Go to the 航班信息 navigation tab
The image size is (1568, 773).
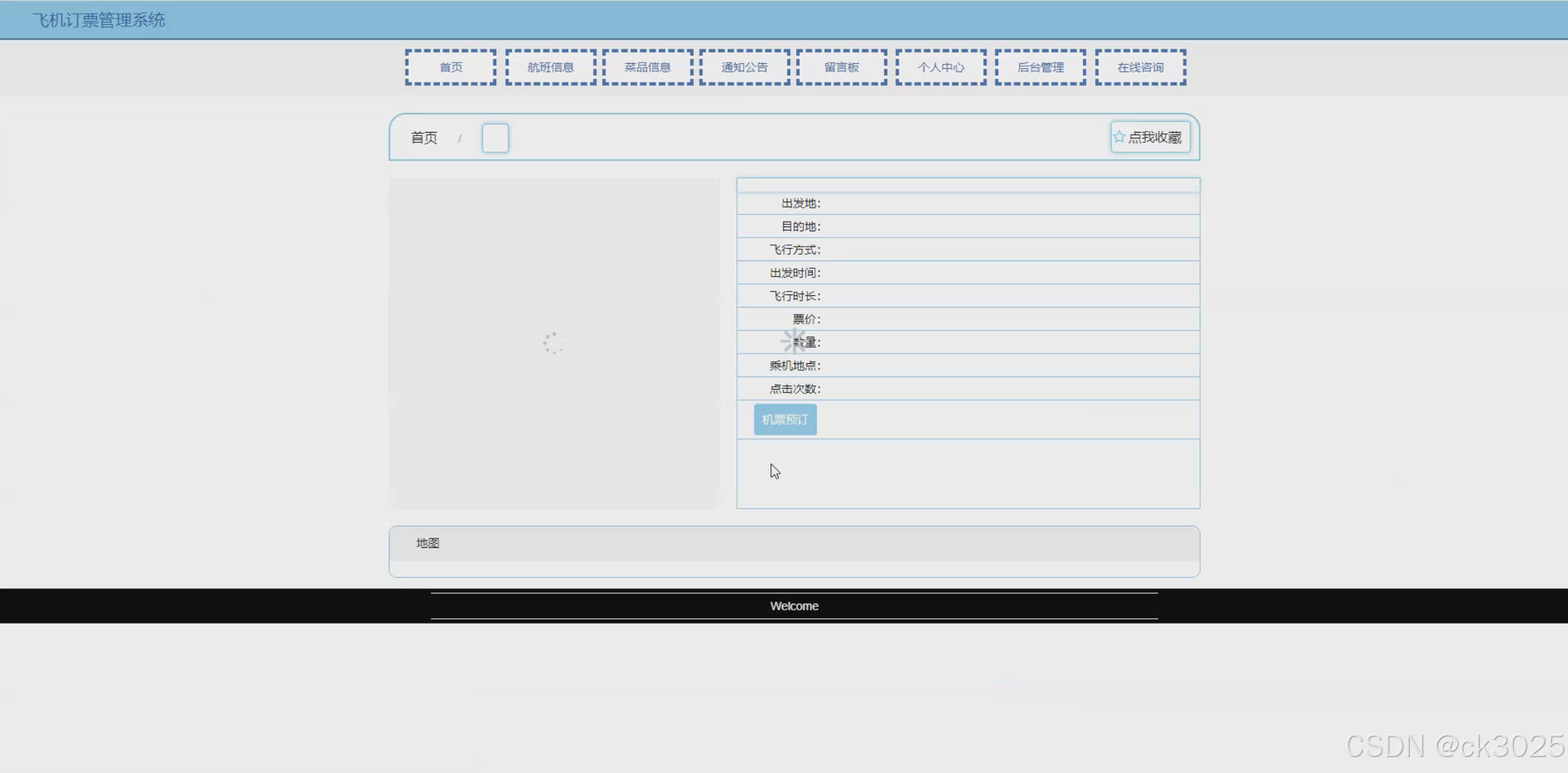pos(550,67)
